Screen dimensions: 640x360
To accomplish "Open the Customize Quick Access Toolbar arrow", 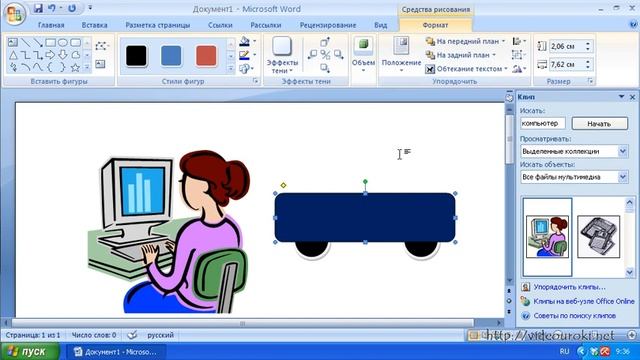I will [x=90, y=8].
